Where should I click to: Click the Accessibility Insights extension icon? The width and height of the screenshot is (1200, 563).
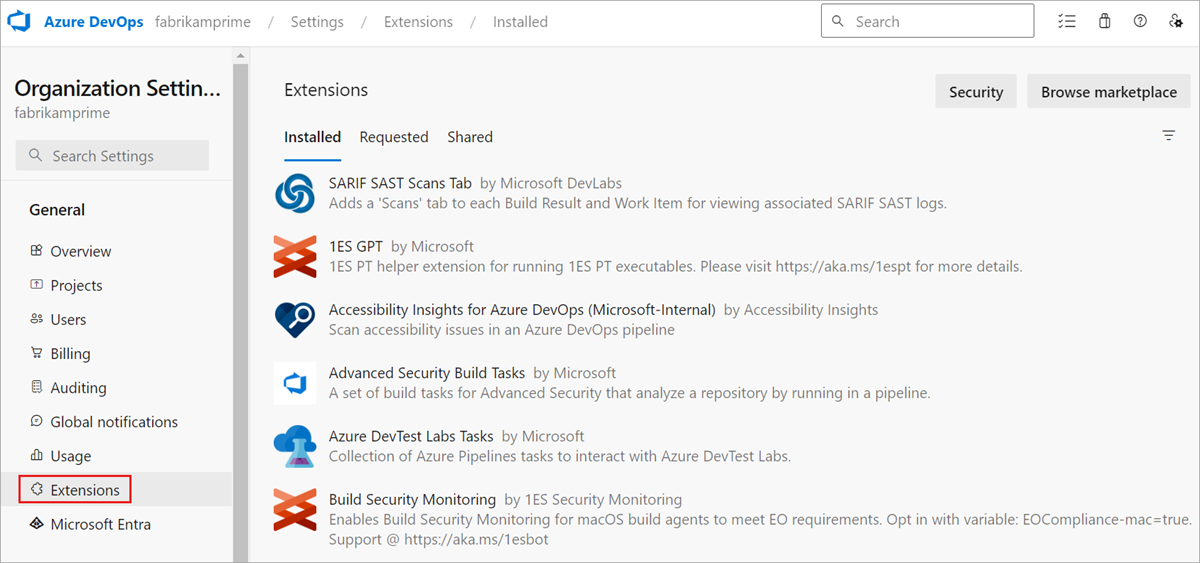coord(295,320)
